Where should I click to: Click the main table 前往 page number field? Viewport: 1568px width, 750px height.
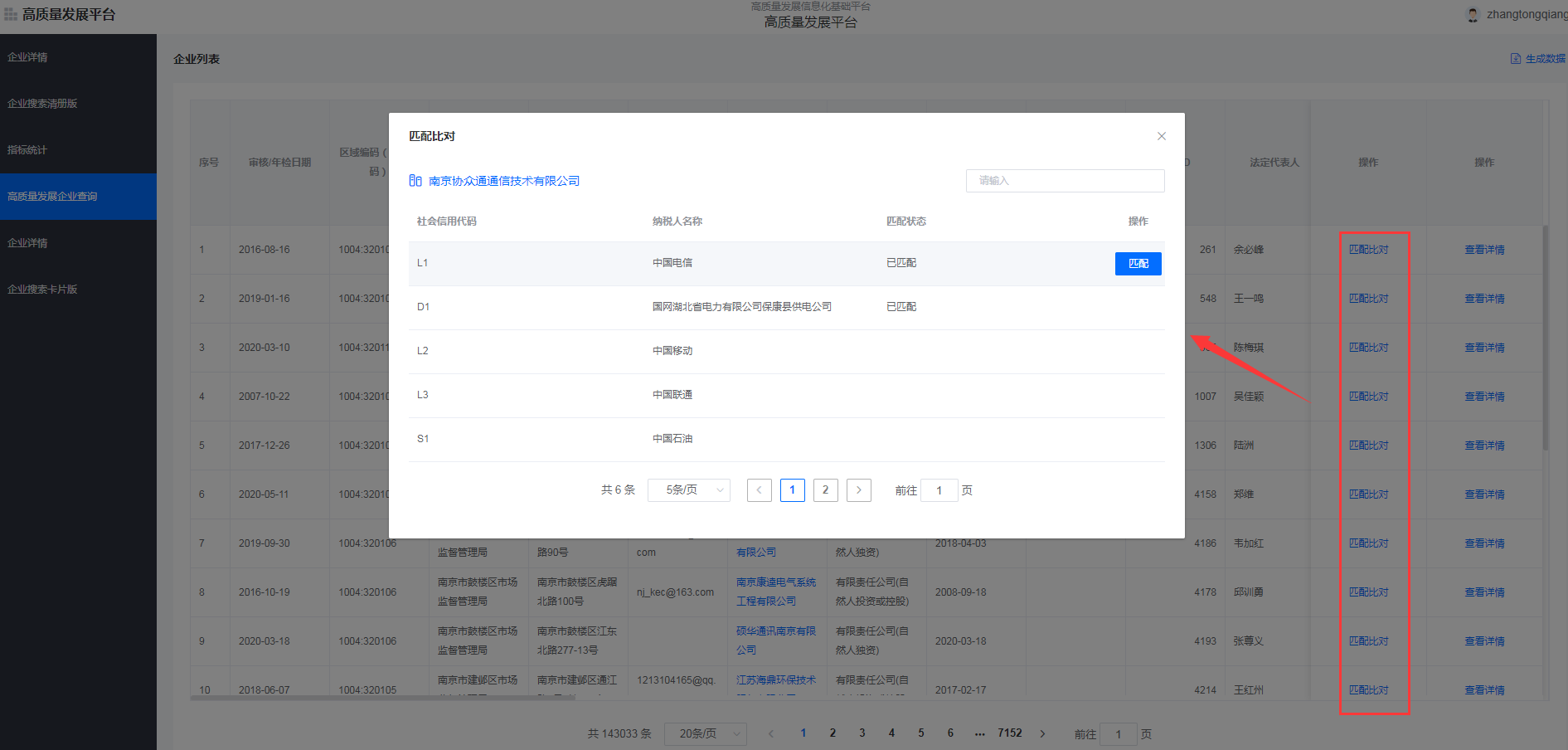1119,734
